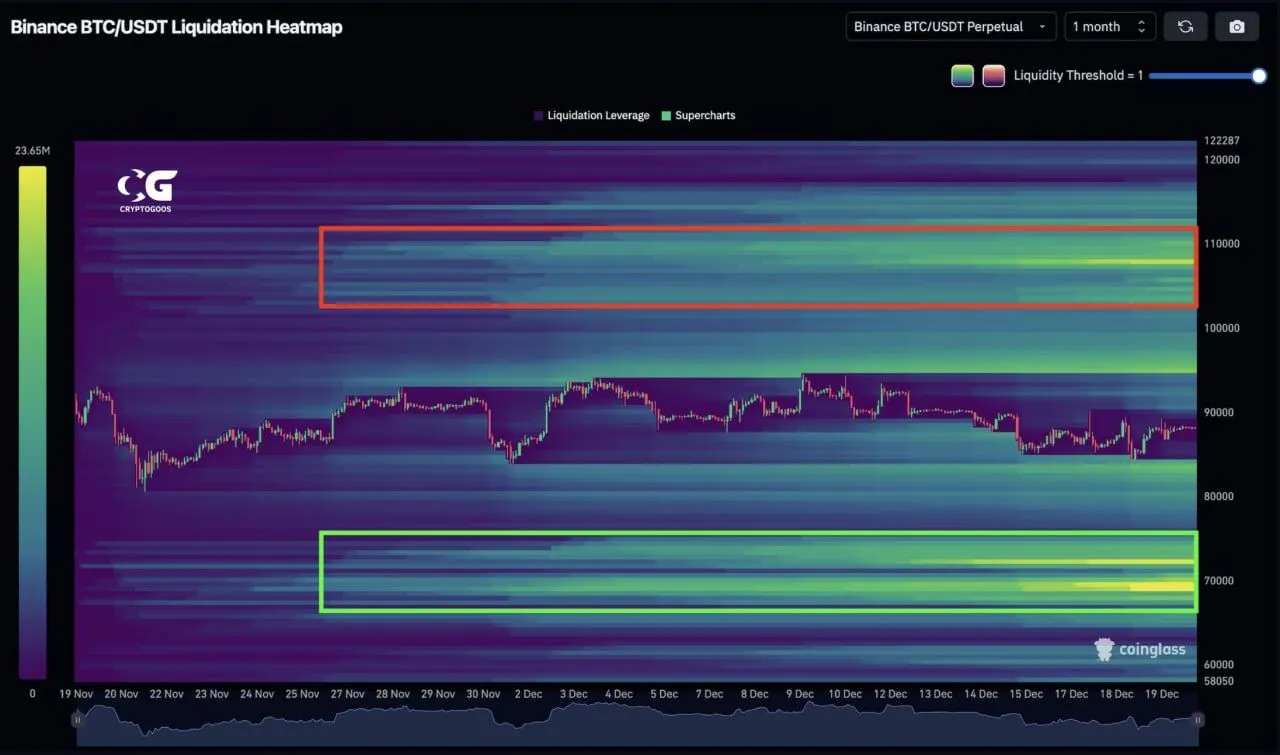Click the Liquidity Threshold slider handle
1280x755 pixels.
click(1259, 76)
